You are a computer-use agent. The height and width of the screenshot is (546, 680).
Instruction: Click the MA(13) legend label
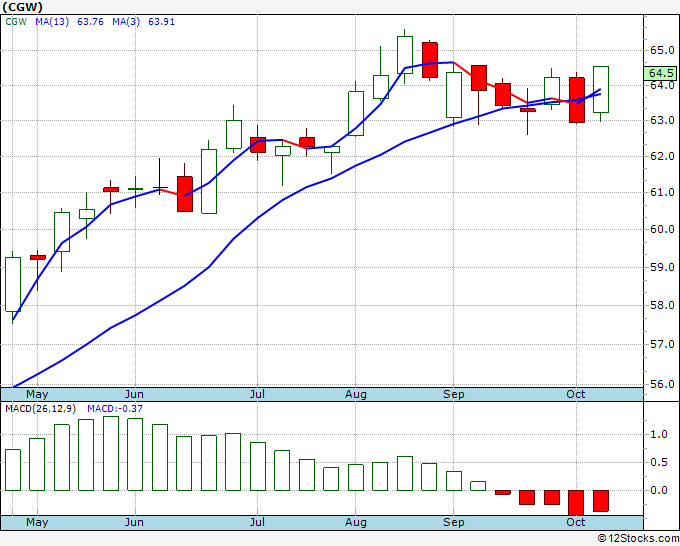52,22
